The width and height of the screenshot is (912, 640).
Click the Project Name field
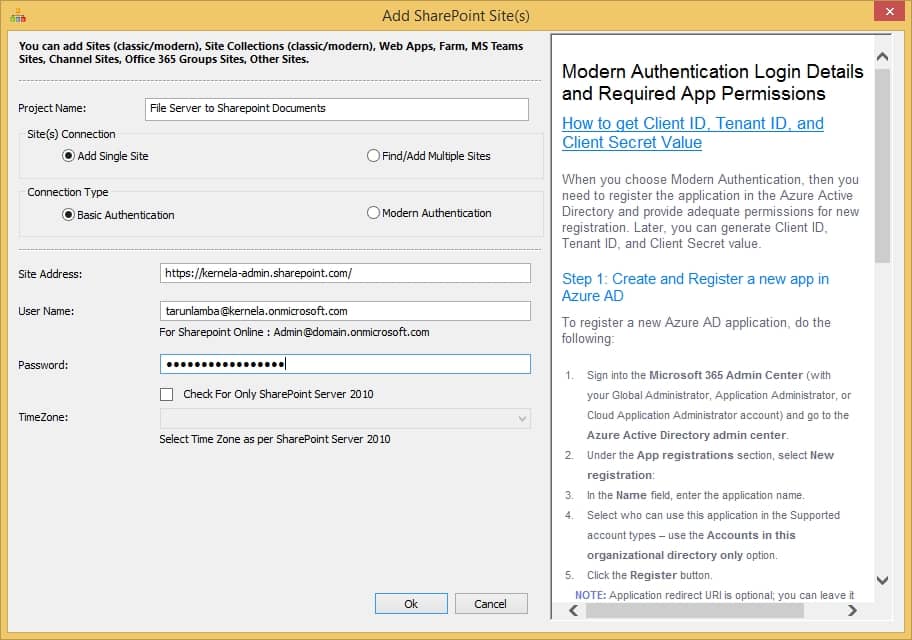[337, 109]
